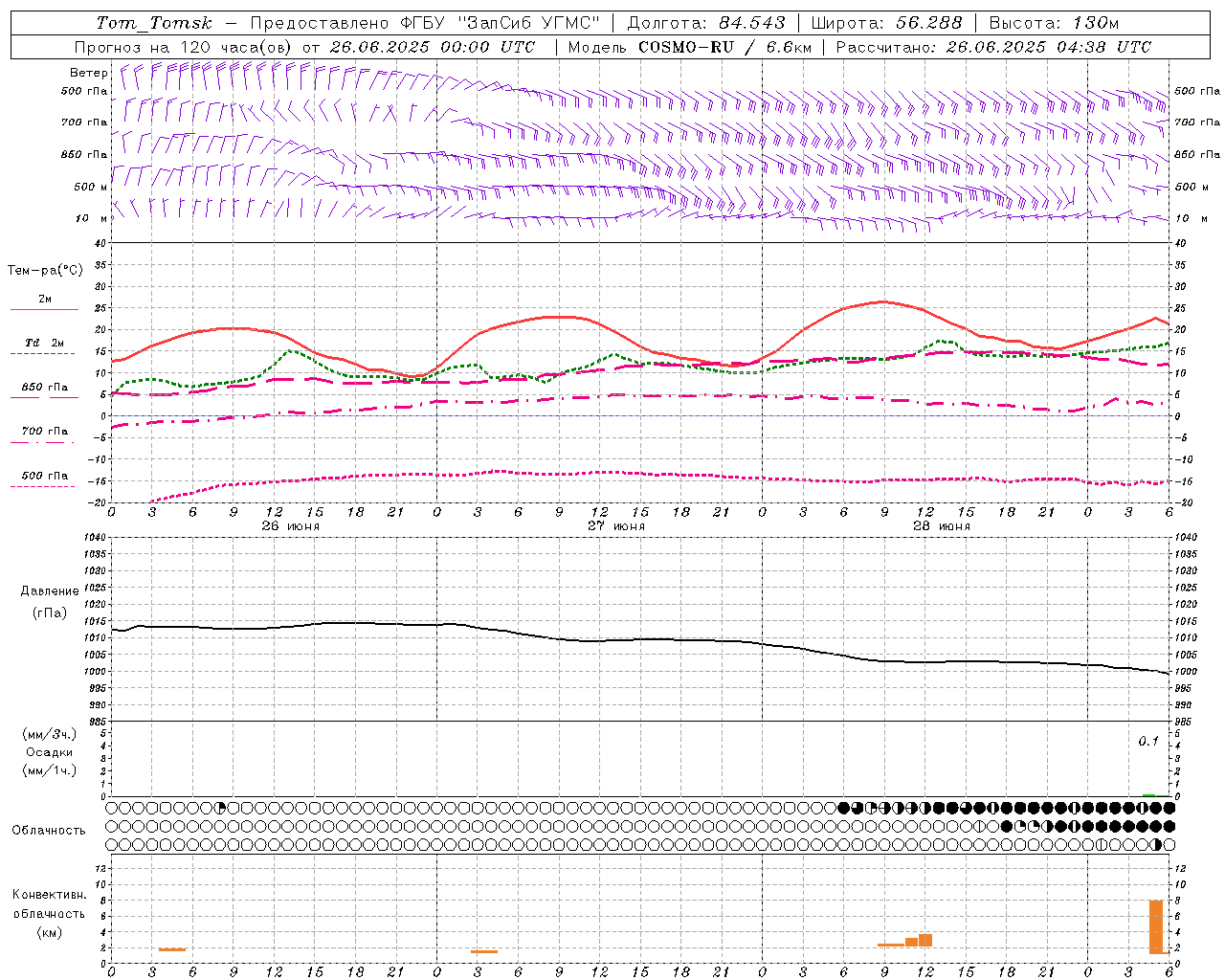Click the computed time Рассчитано: 26.06.2025 04:38 UTC
1225x980 pixels.
coord(993,47)
